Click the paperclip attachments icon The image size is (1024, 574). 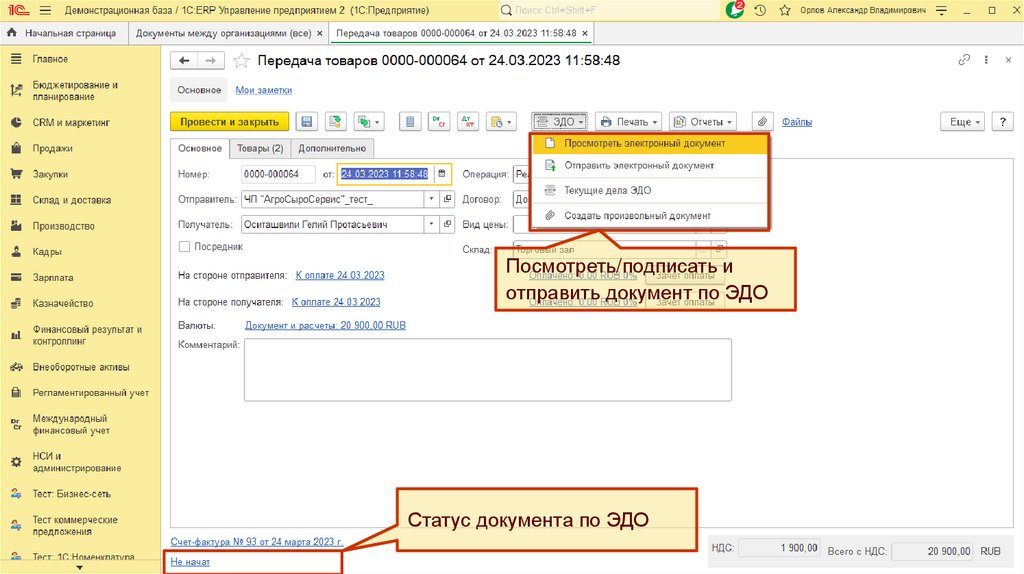pos(762,121)
